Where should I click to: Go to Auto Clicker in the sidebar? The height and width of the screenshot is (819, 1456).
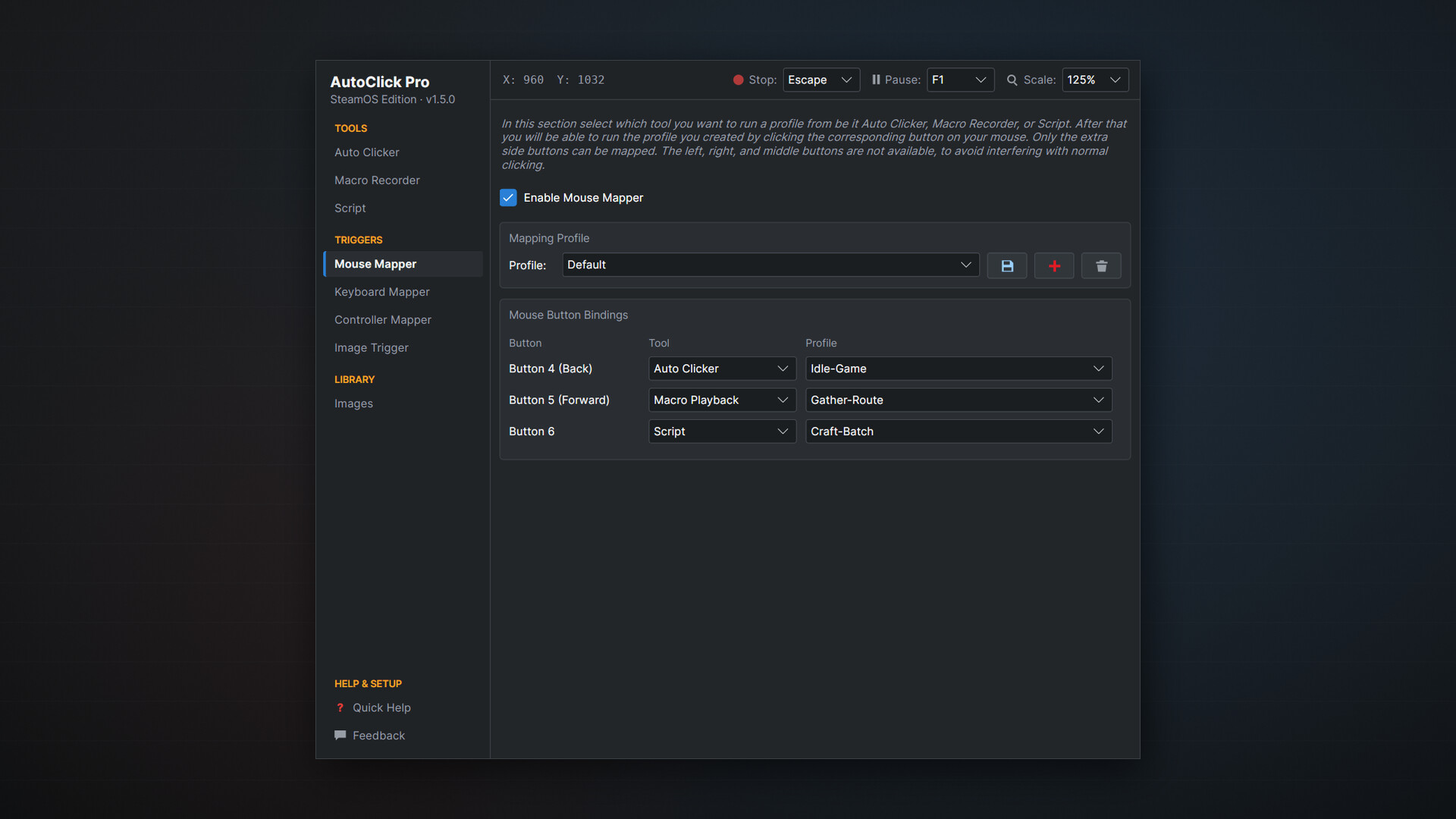[x=403, y=152]
